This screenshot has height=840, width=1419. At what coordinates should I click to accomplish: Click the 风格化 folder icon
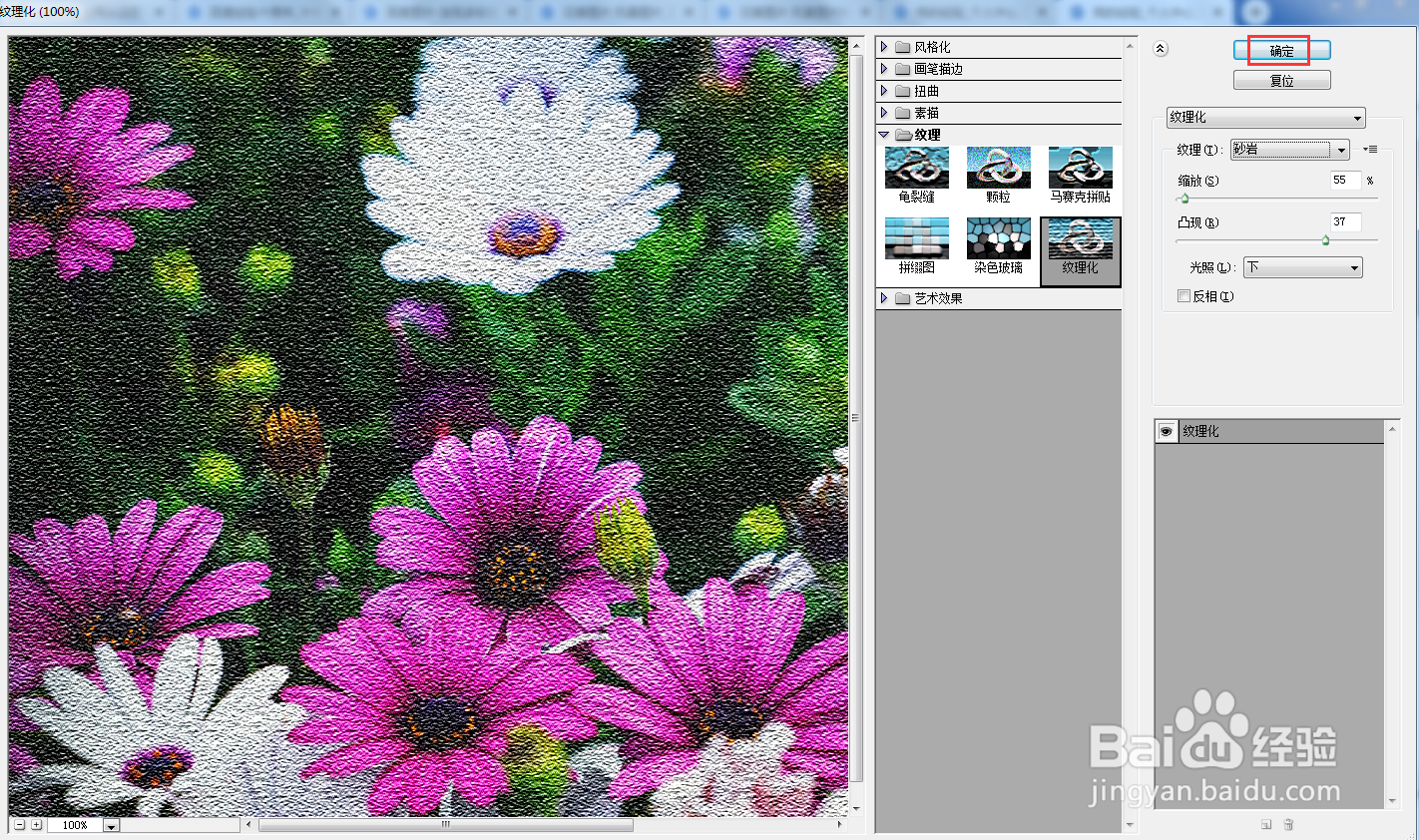pyautogui.click(x=903, y=47)
